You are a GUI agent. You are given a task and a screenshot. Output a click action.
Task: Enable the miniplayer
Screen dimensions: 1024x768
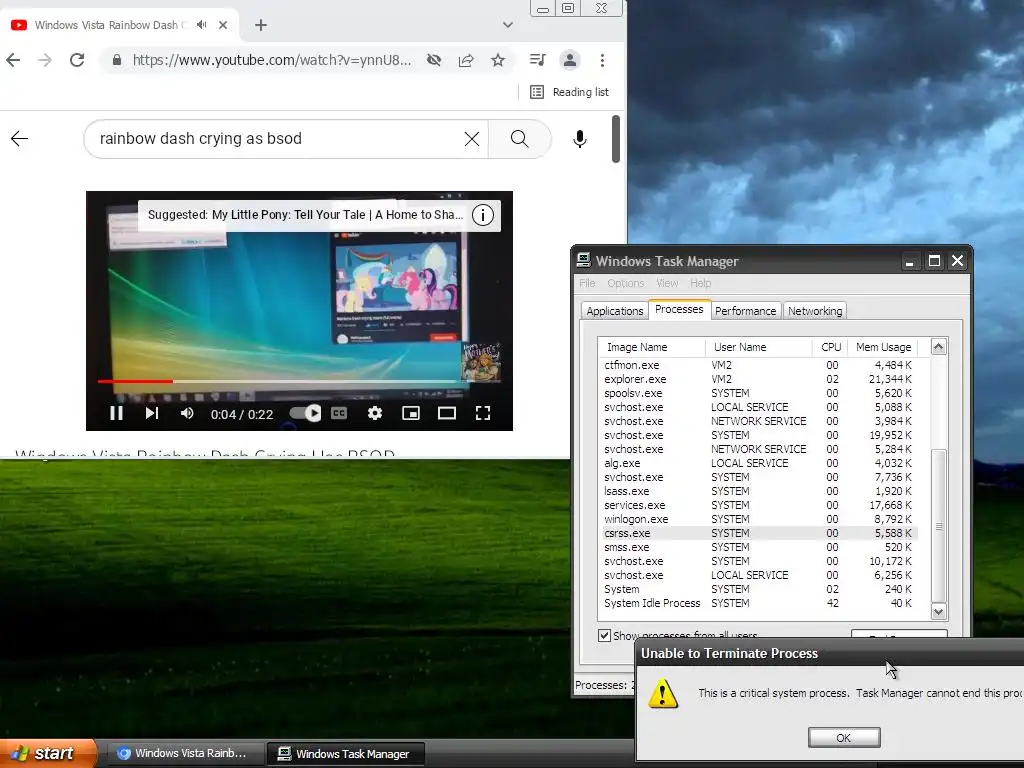(411, 413)
